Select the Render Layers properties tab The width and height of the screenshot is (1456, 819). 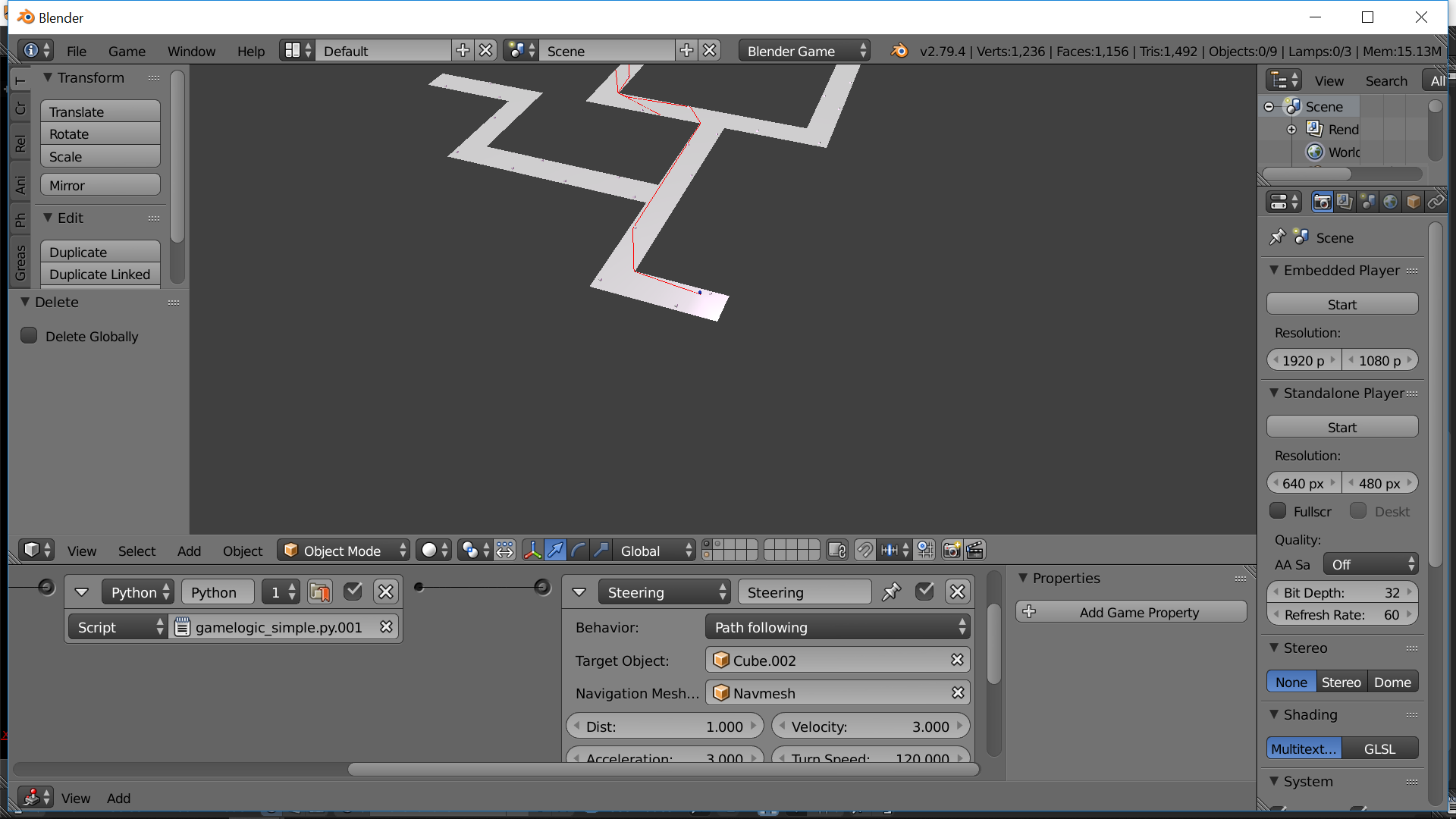coord(1345,202)
